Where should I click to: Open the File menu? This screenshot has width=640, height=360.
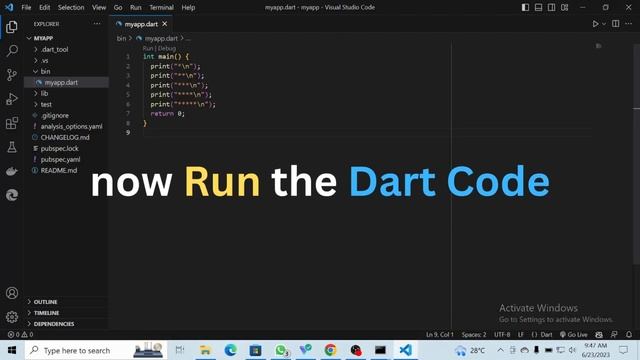pos(26,7)
